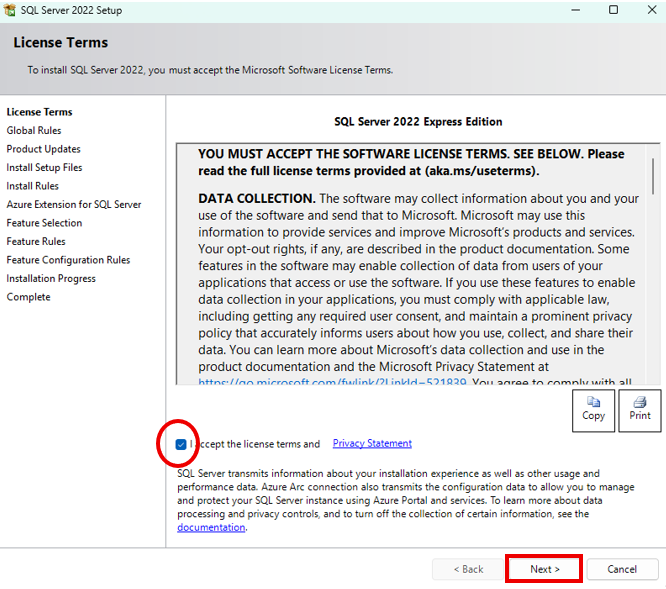This screenshot has height=589, width=666.
Task: Select Product Updates step in sidebar
Action: pos(43,149)
